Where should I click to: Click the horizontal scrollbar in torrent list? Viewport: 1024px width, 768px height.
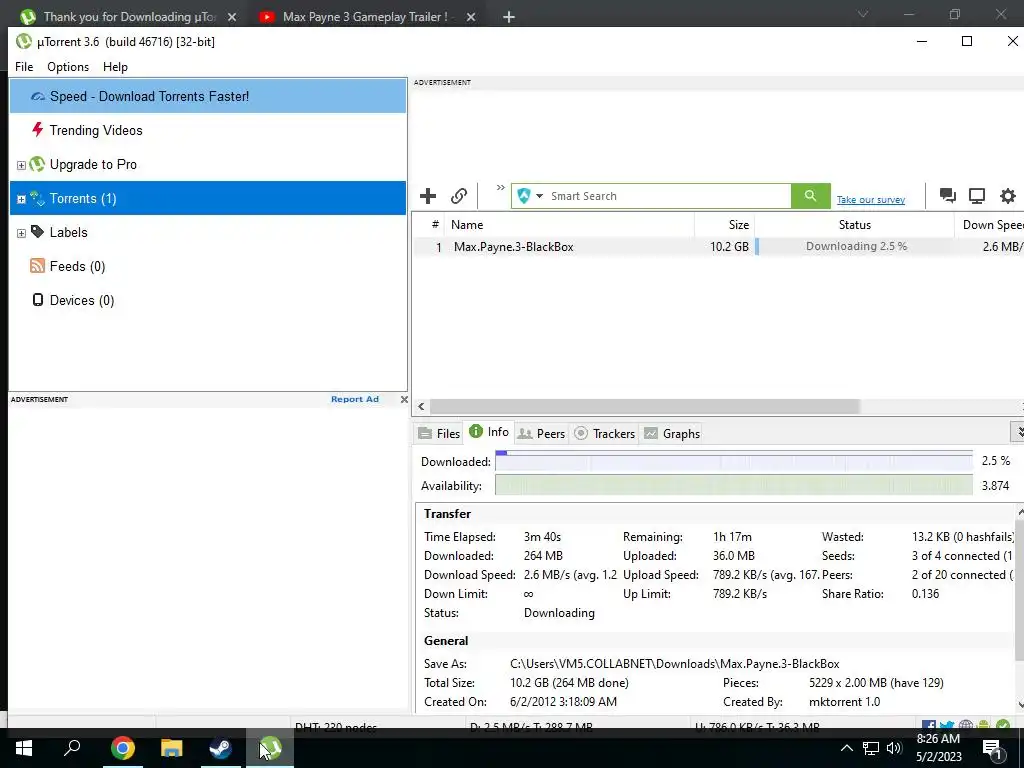click(645, 406)
